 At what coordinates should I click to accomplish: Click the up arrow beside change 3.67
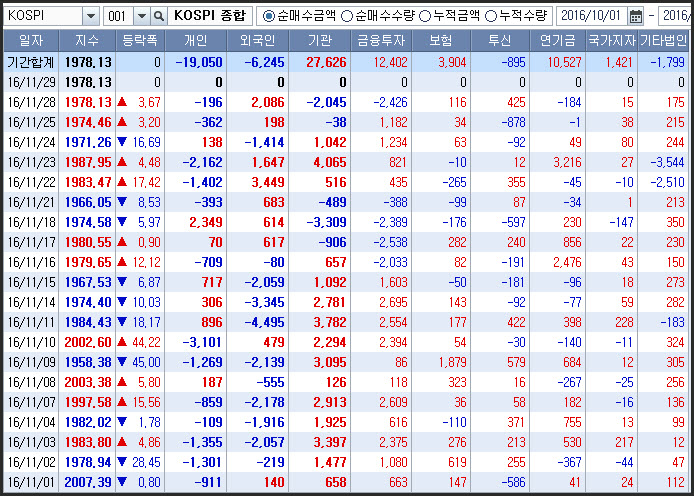pyautogui.click(x=122, y=102)
